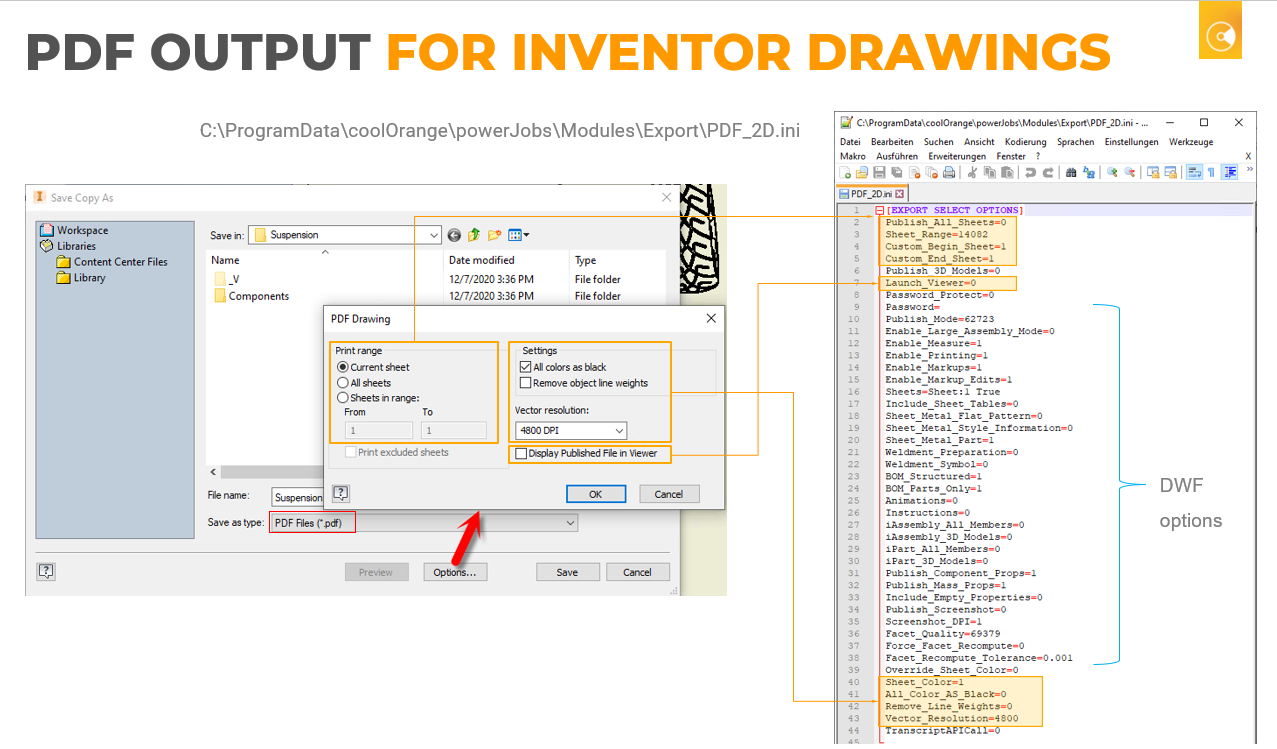The height and width of the screenshot is (749, 1277).
Task: Click help question mark in PDF Drawing dialog
Action: (x=341, y=493)
